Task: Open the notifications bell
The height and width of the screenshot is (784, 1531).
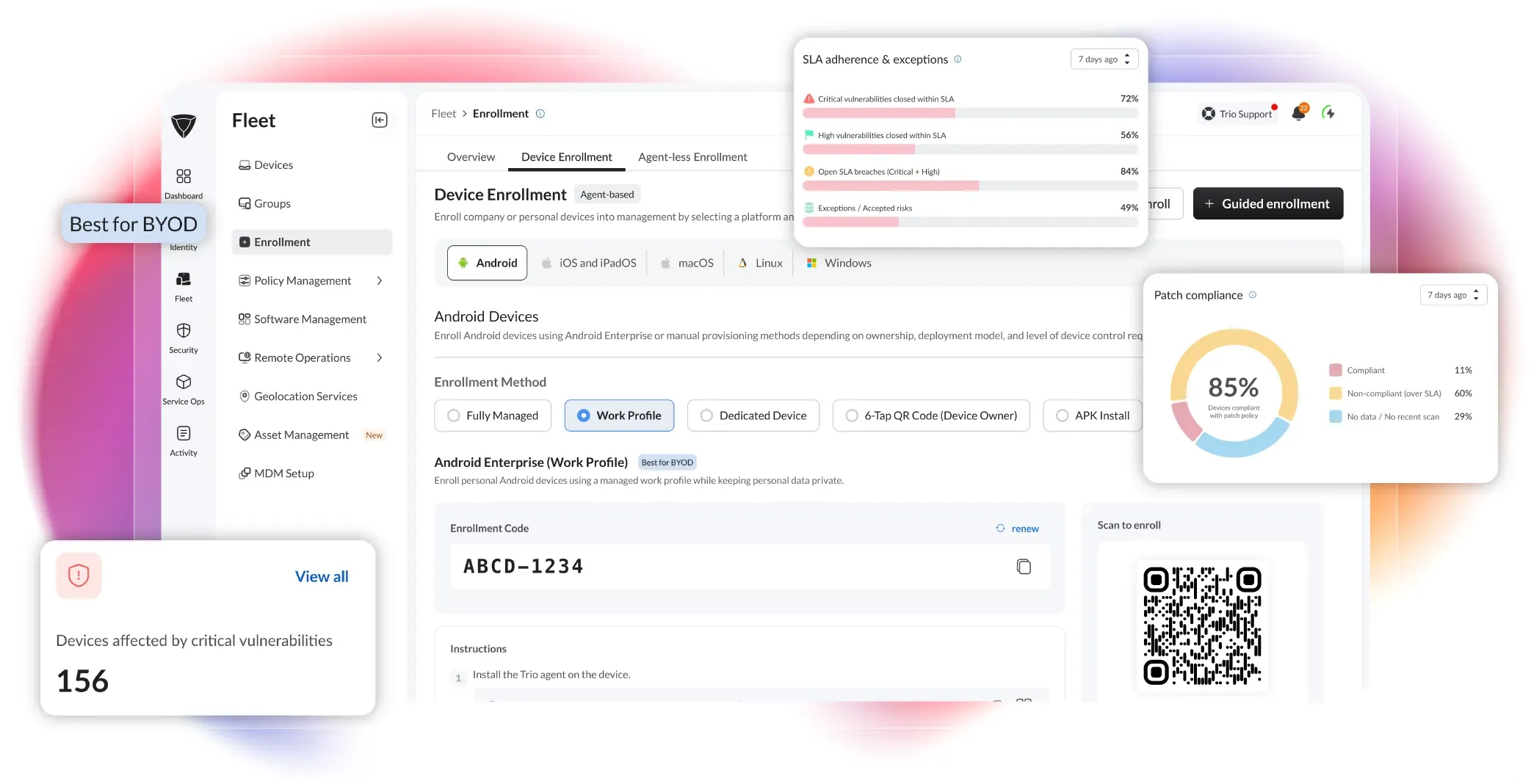Action: pos(1299,112)
